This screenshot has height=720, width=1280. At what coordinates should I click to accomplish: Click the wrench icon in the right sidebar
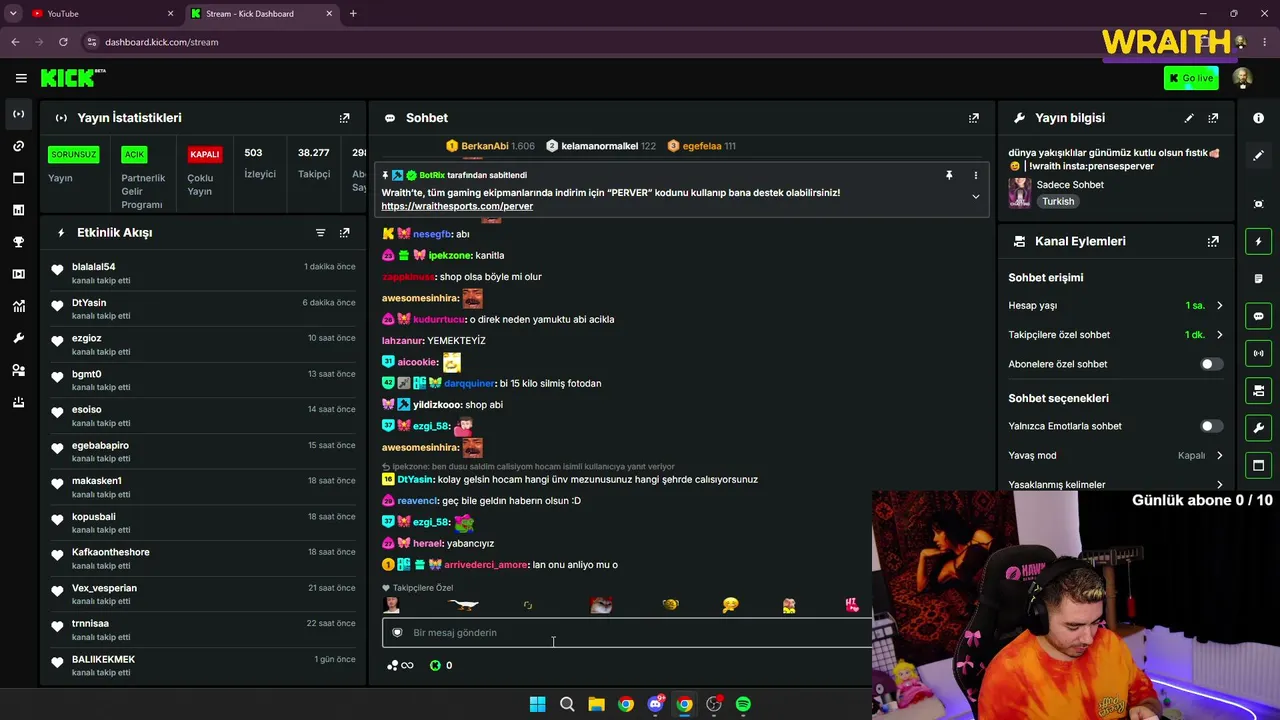point(1258,428)
